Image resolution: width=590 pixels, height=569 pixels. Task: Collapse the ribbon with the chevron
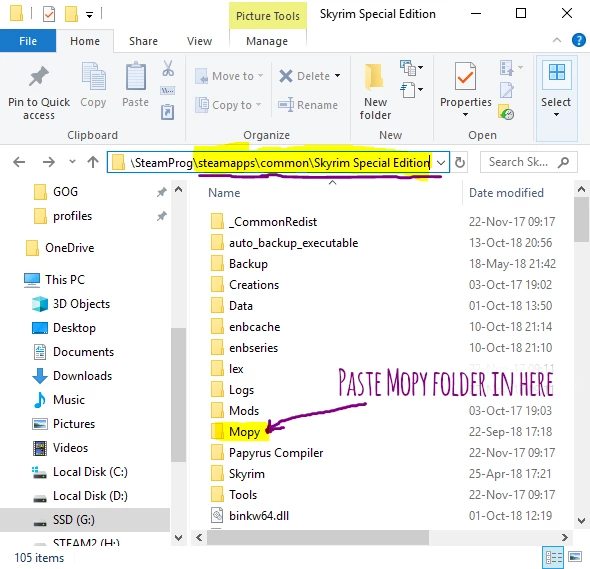pos(557,40)
